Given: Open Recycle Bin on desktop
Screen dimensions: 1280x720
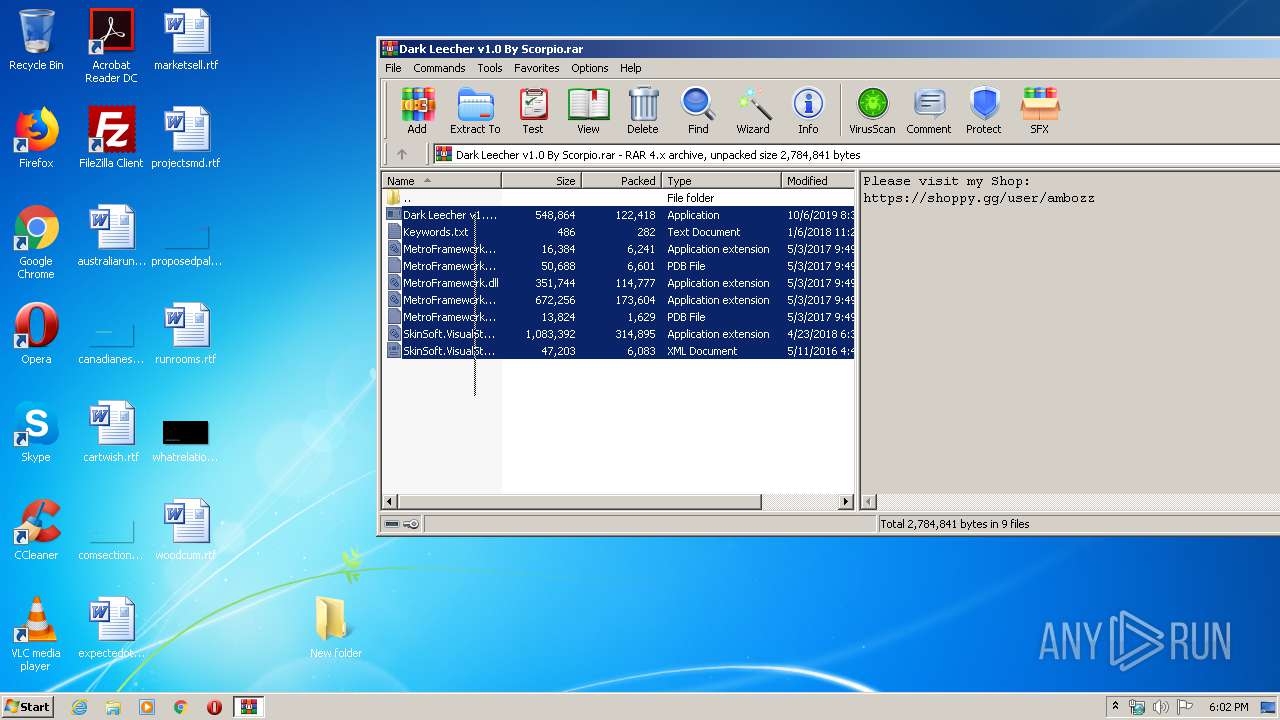Looking at the screenshot, I should 36,40.
